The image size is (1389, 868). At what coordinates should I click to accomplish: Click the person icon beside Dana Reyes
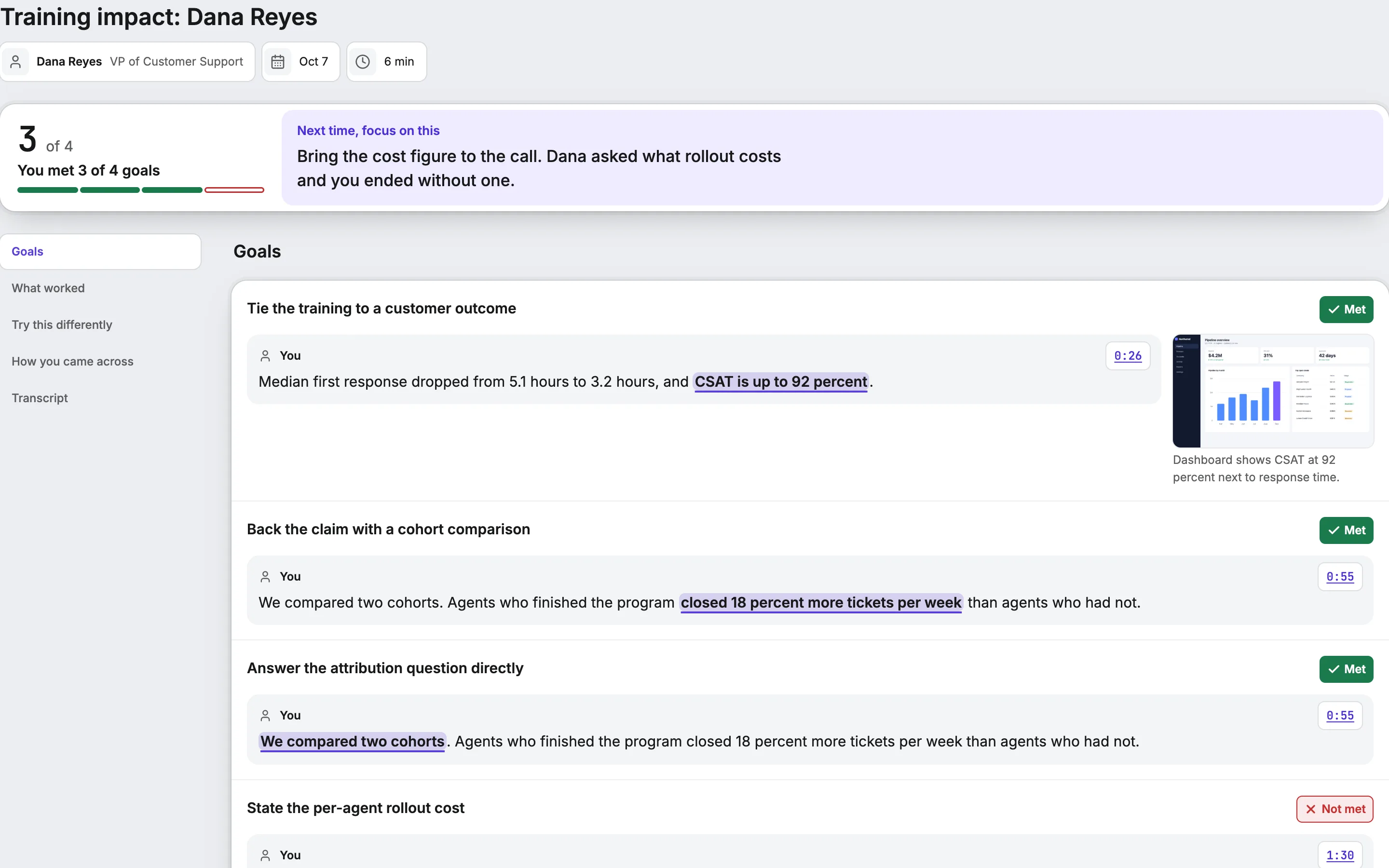pos(15,61)
